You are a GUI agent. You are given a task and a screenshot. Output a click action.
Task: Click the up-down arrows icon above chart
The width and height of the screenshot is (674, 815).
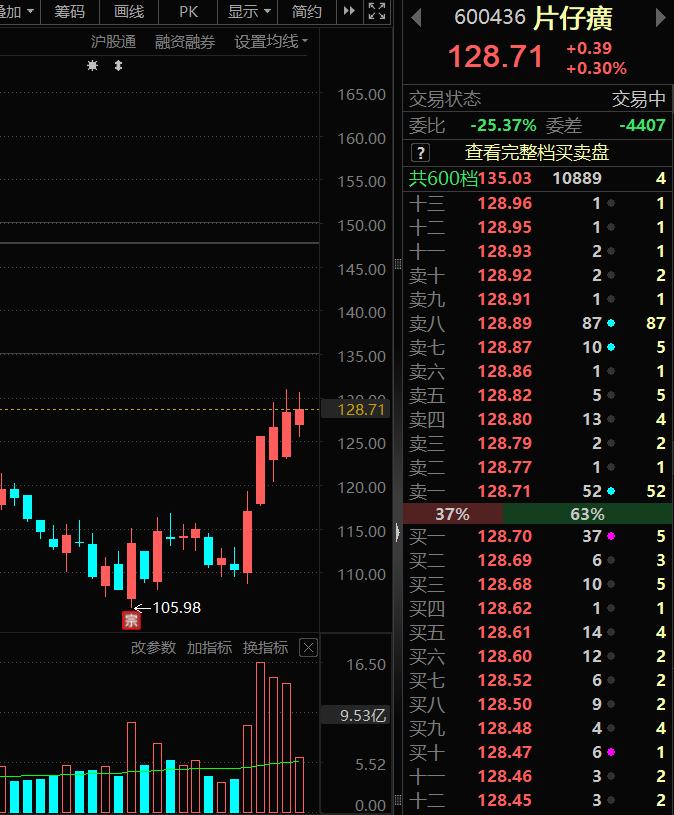click(118, 65)
